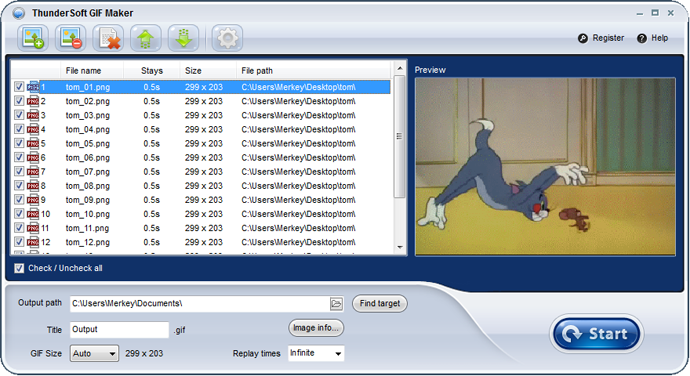This screenshot has height=376, width=690.
Task: Click the Help question mark icon
Action: (642, 38)
